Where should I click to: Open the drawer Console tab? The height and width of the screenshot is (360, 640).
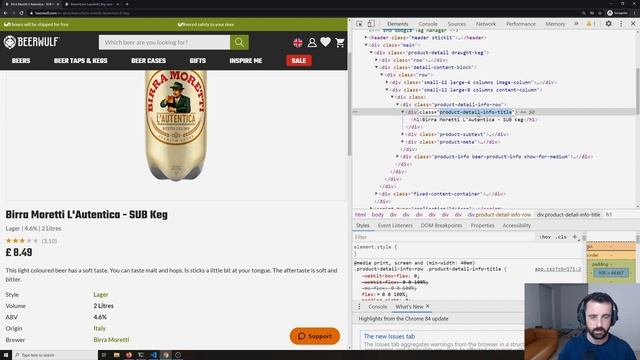coord(378,307)
